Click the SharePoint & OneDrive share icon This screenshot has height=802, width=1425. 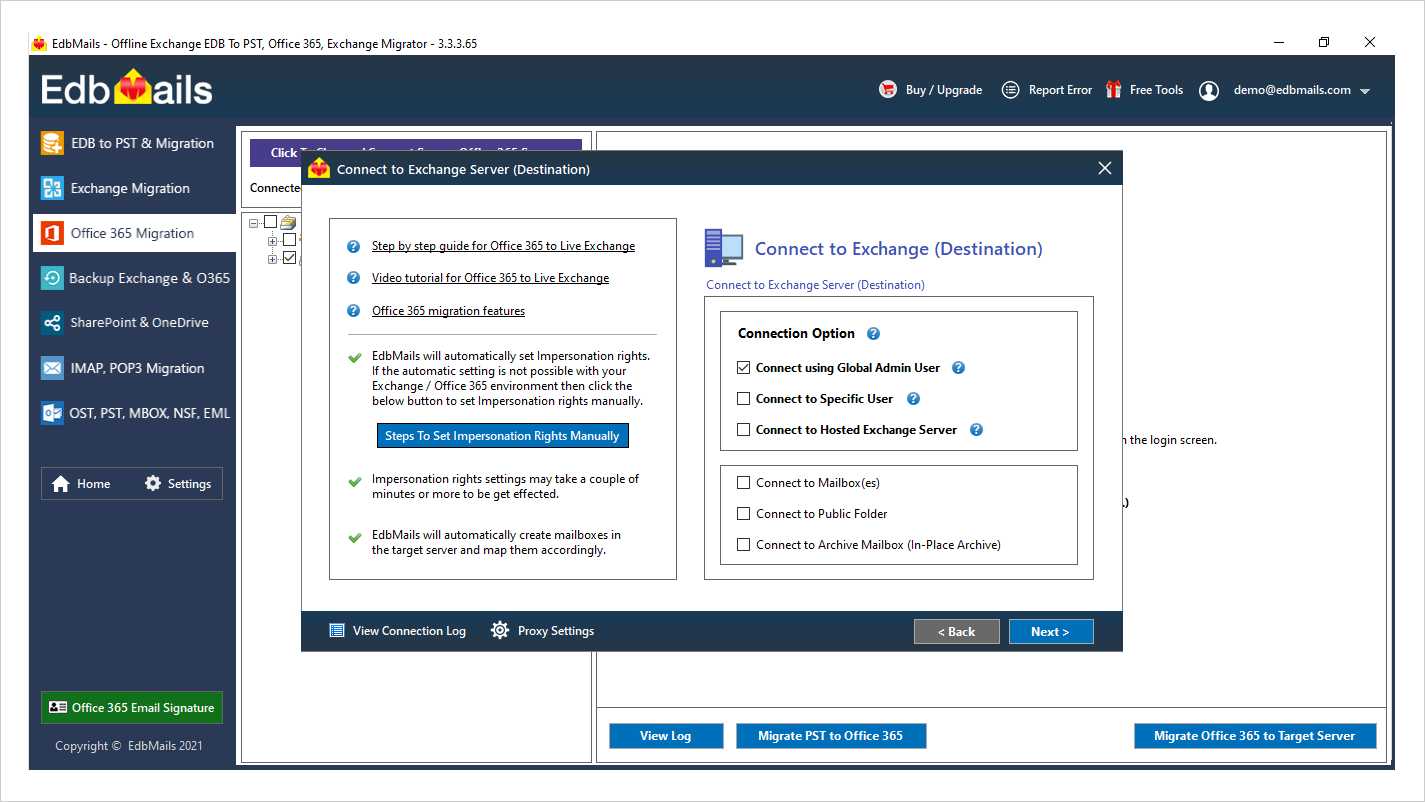52,323
